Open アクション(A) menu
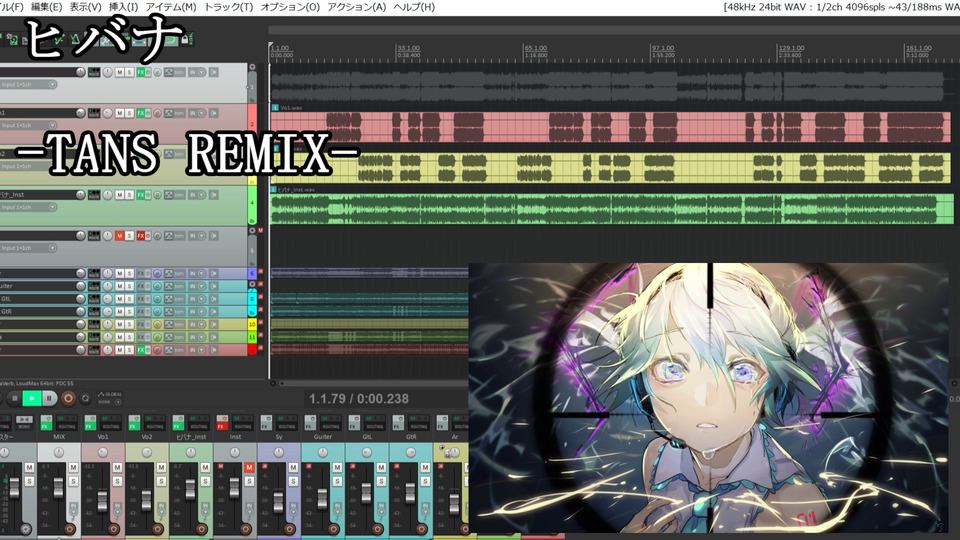The image size is (960, 540). 356,7
